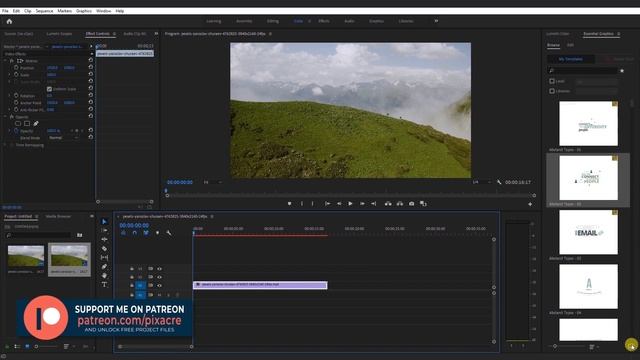Select the Track Select Forward tool
Screen dimensions: 640x360
point(104,231)
